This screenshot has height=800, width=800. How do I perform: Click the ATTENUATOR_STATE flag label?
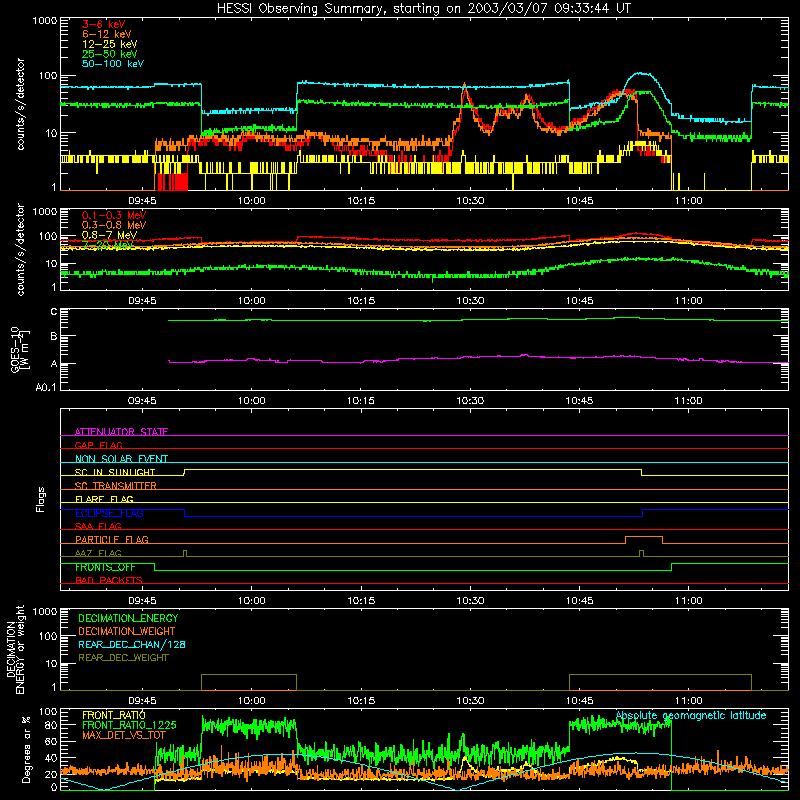pos(121,432)
